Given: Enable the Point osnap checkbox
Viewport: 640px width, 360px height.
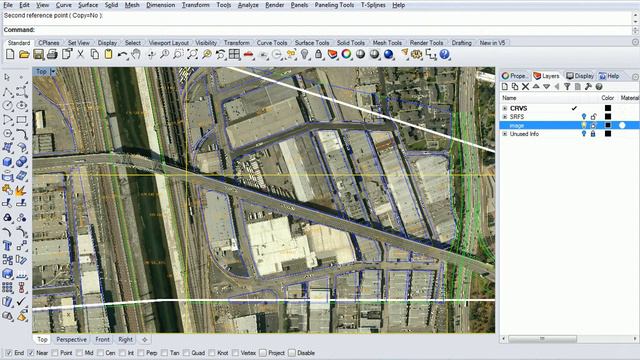Looking at the screenshot, I should pos(55,353).
